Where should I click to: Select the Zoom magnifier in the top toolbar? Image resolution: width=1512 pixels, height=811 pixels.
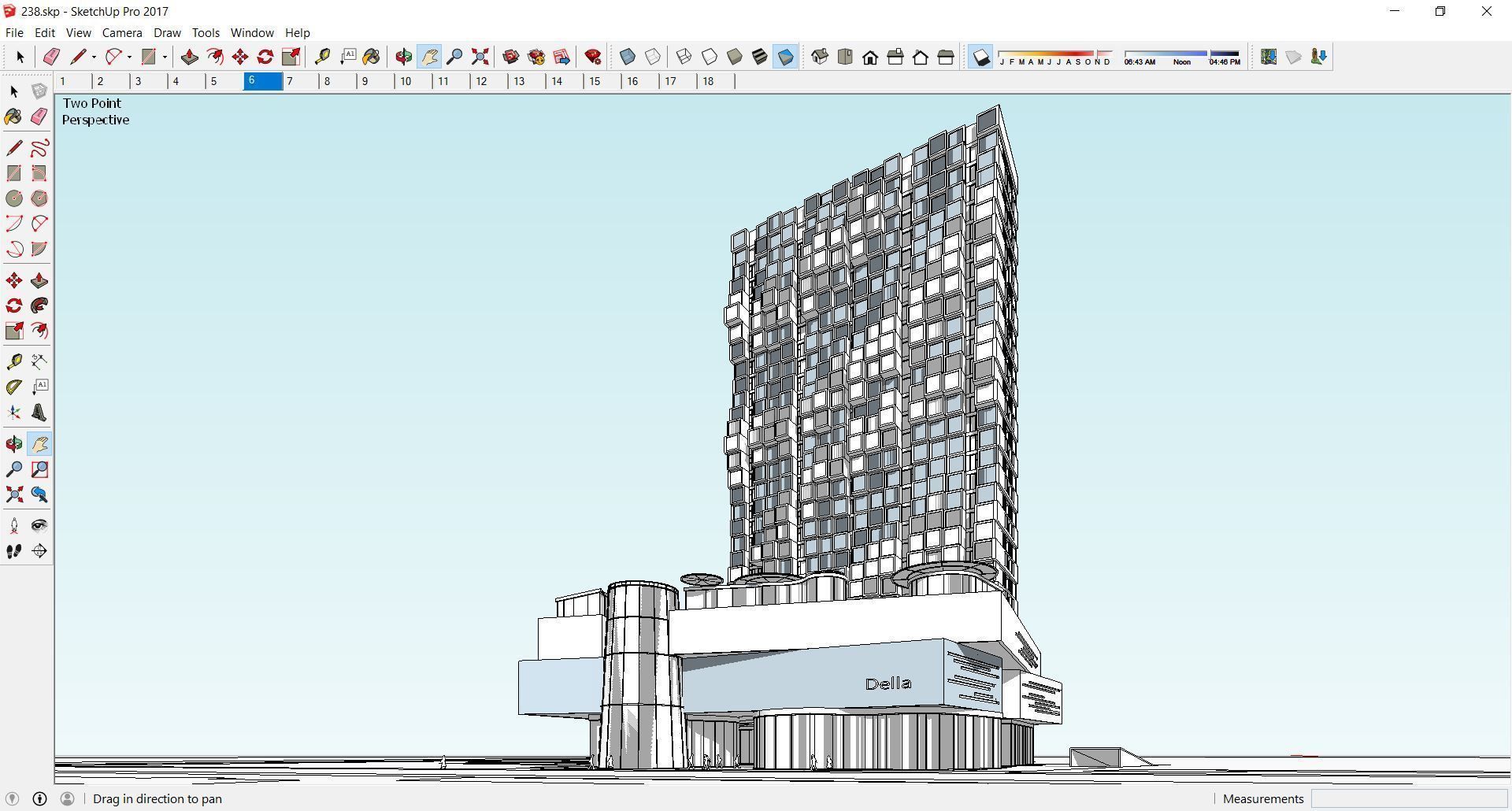(454, 57)
